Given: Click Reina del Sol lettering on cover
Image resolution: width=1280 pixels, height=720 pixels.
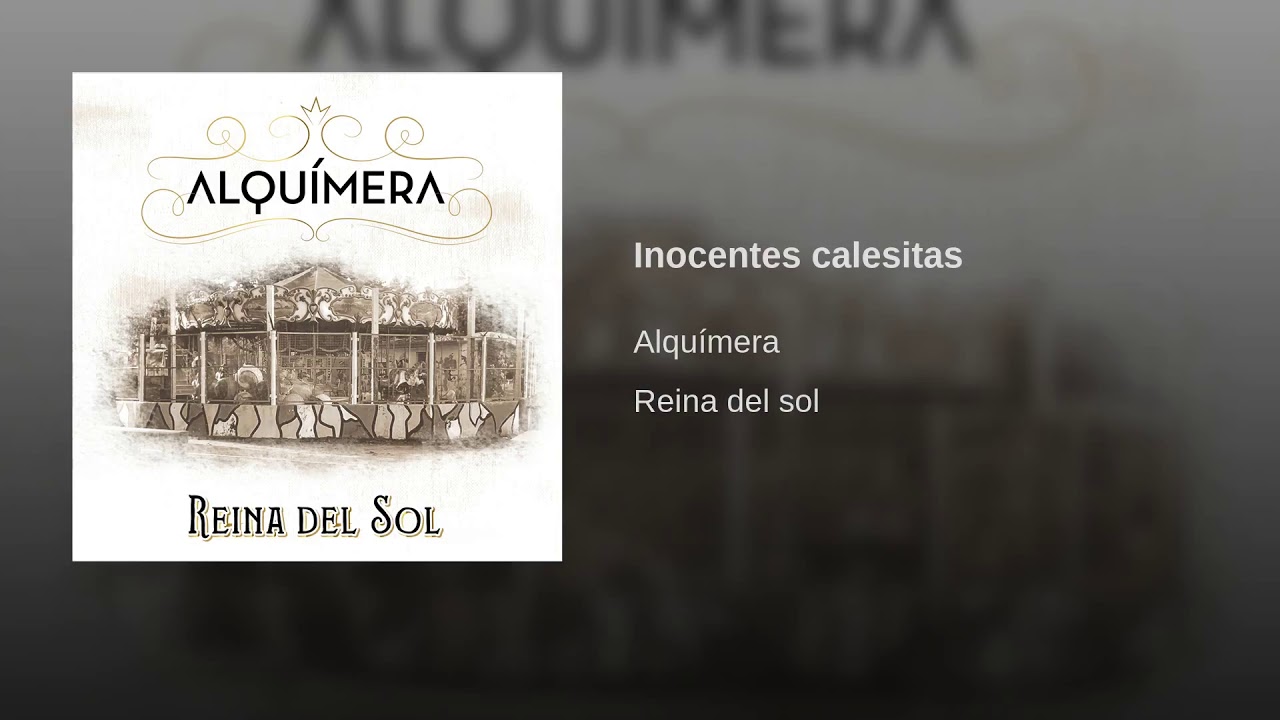Looking at the screenshot, I should coord(315,516).
